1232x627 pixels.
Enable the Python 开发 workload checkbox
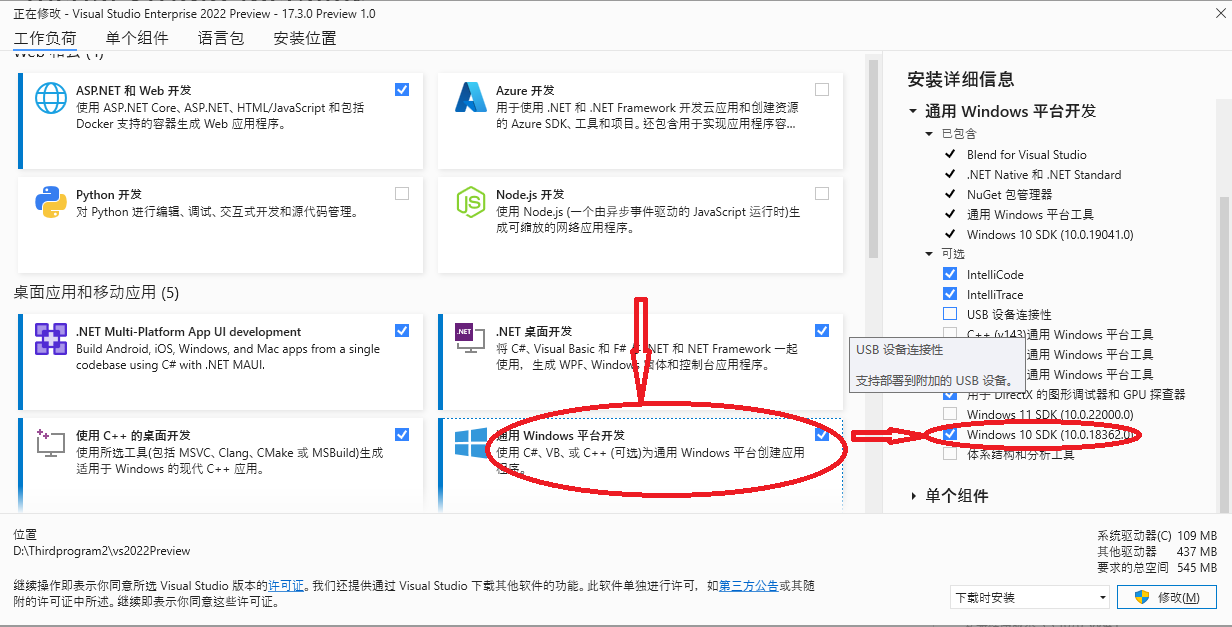(x=402, y=193)
